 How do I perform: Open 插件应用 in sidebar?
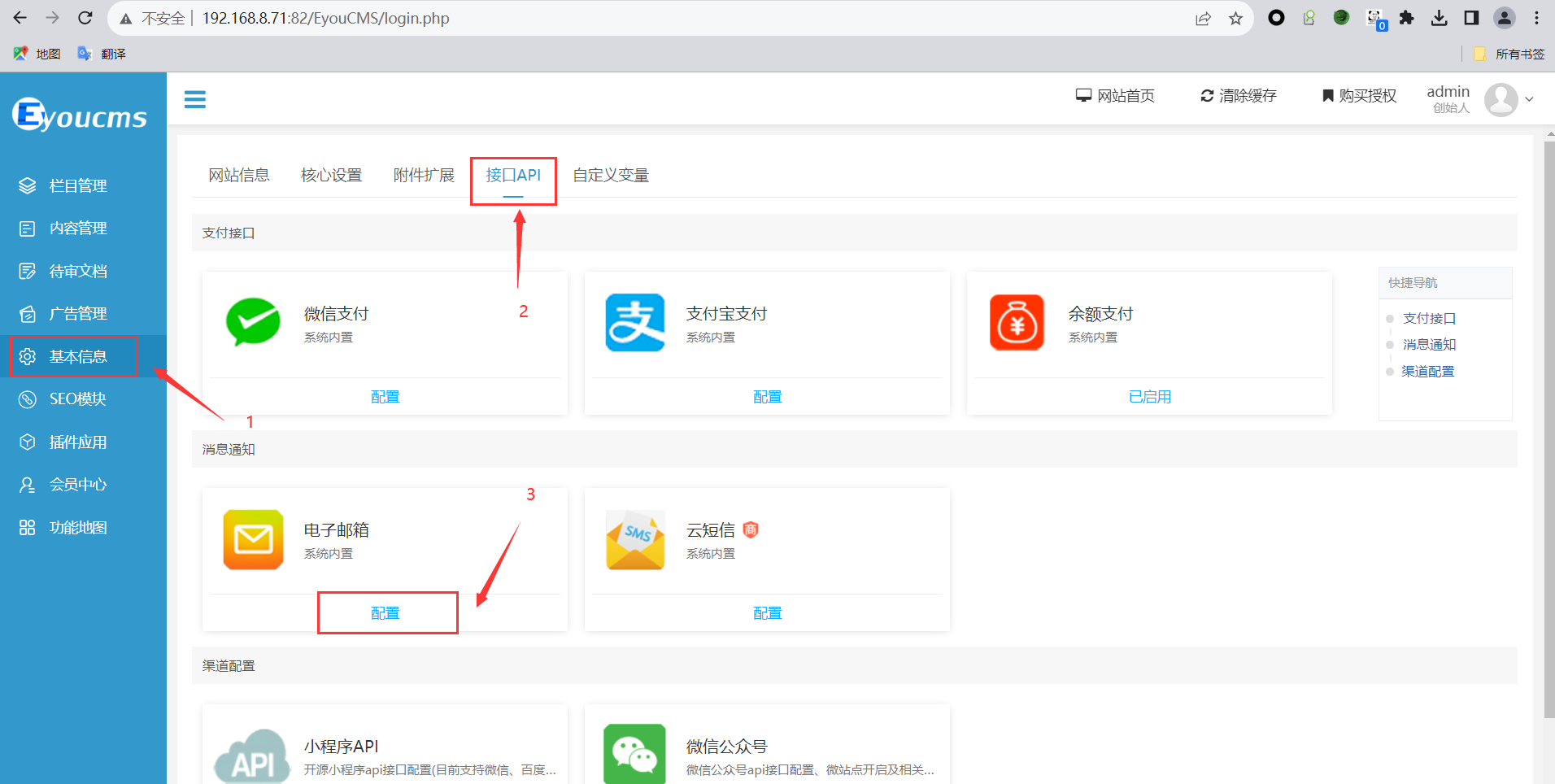[83, 442]
